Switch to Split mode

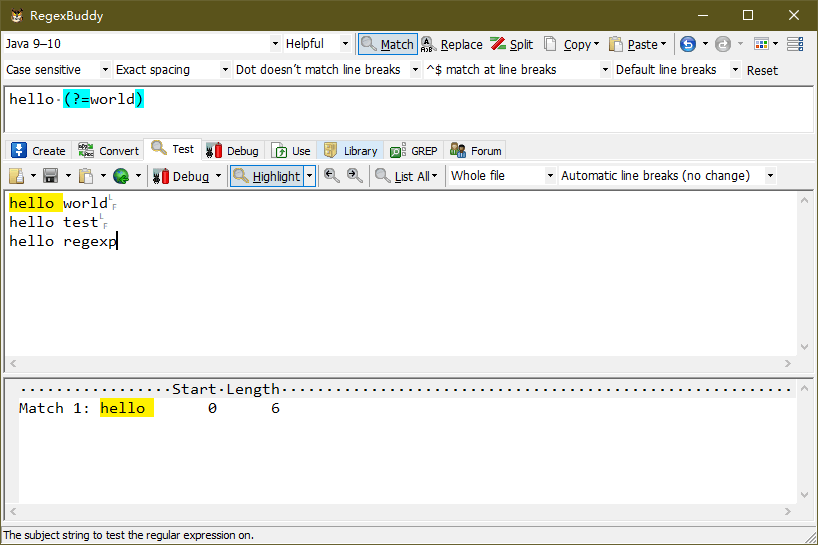pyautogui.click(x=512, y=44)
